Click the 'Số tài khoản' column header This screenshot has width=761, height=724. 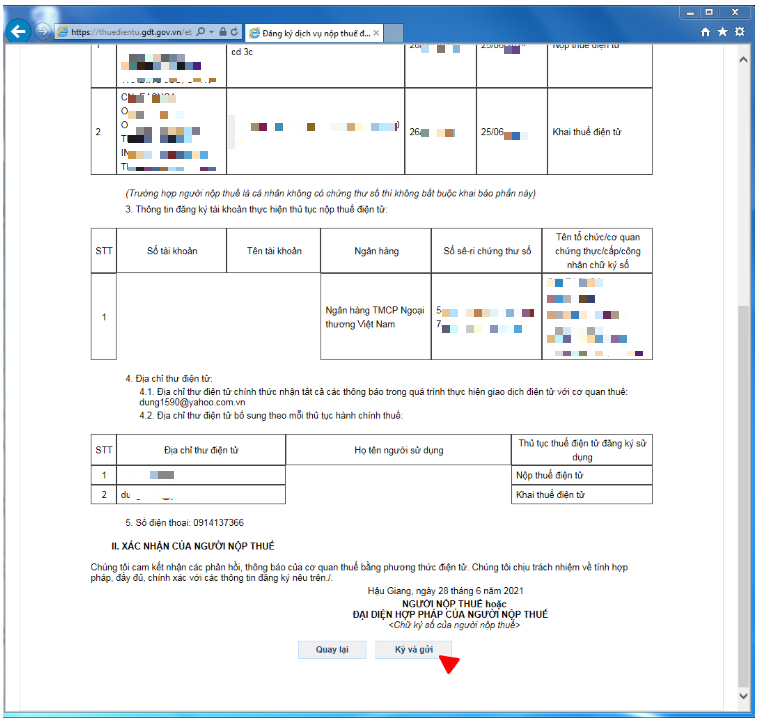tap(172, 251)
